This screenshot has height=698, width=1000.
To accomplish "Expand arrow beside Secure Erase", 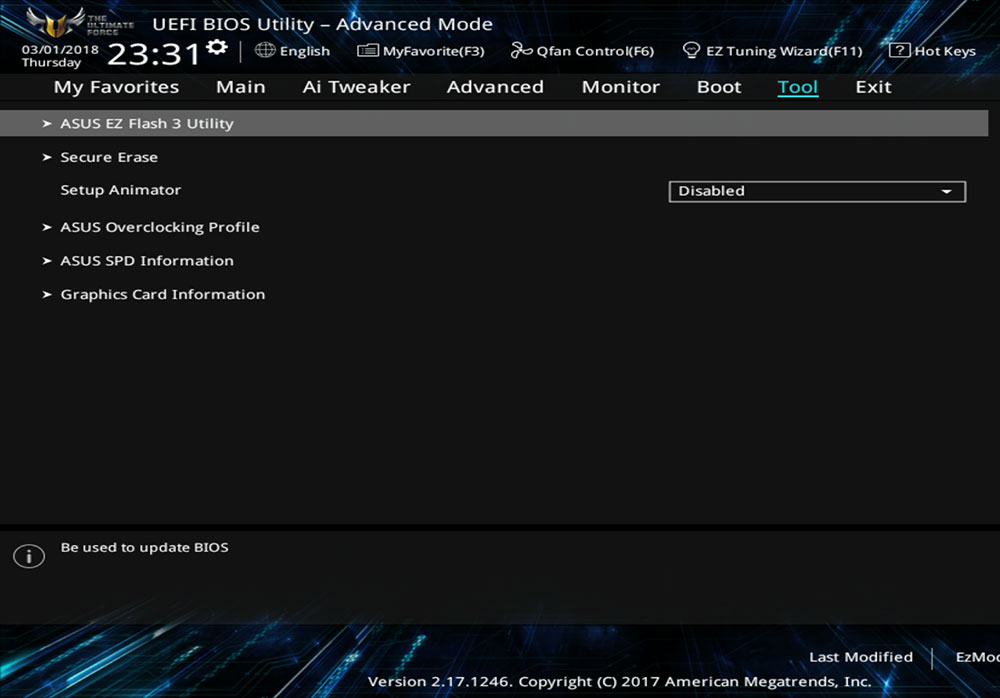I will [x=47, y=157].
